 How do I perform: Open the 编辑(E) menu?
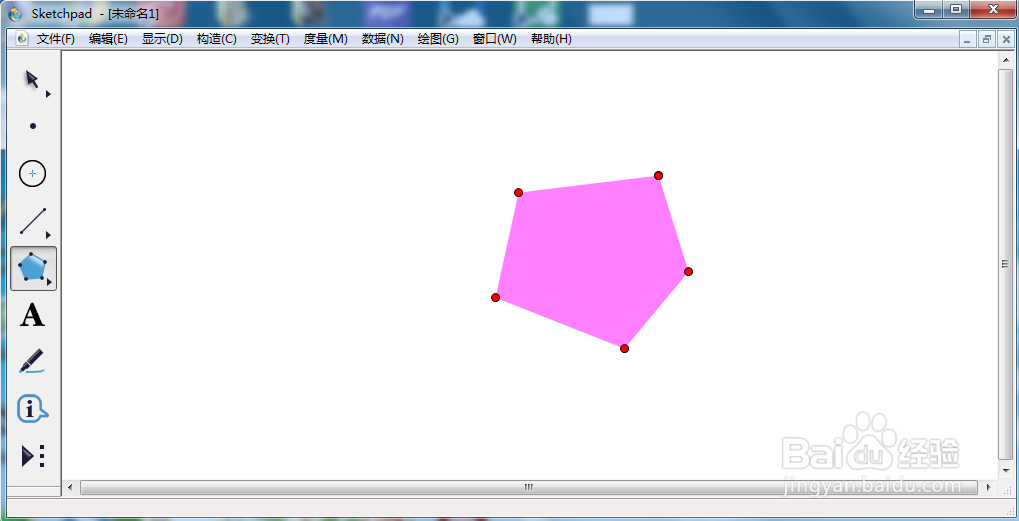109,39
